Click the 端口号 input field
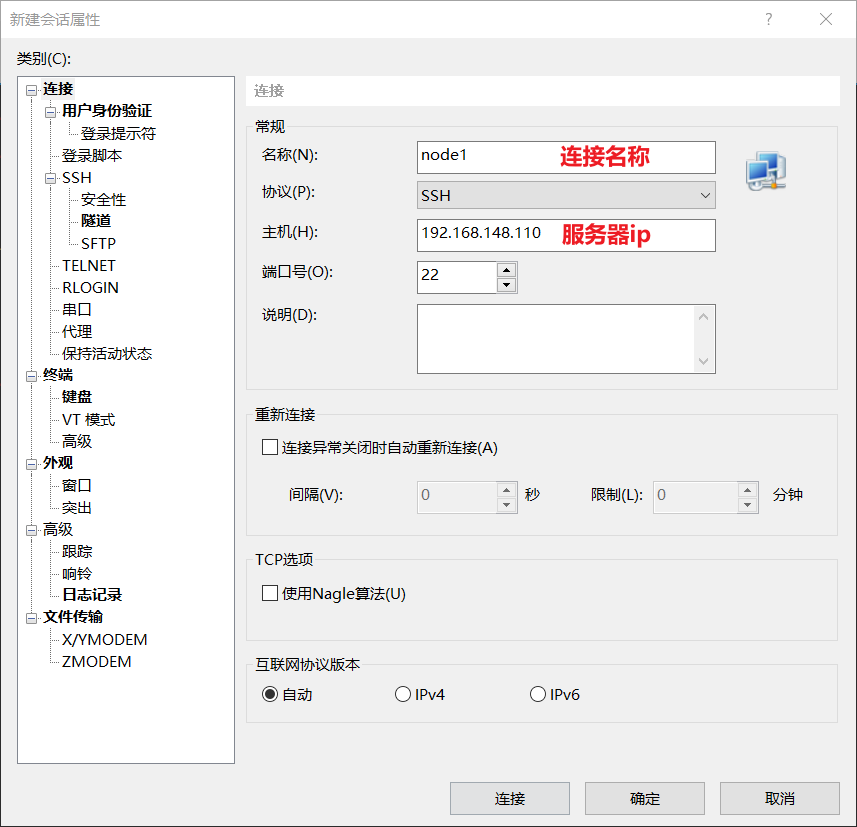Screen dimensions: 857x827 coord(457,277)
